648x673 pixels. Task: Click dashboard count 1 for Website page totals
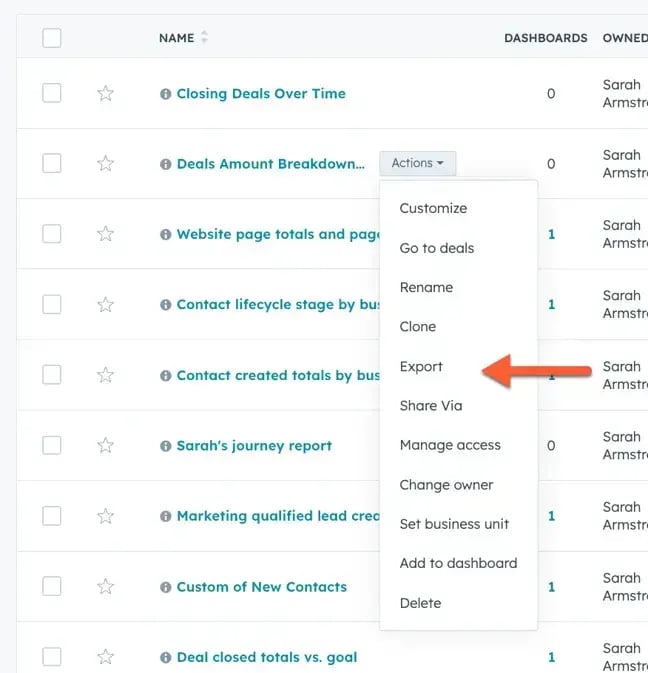click(x=551, y=234)
